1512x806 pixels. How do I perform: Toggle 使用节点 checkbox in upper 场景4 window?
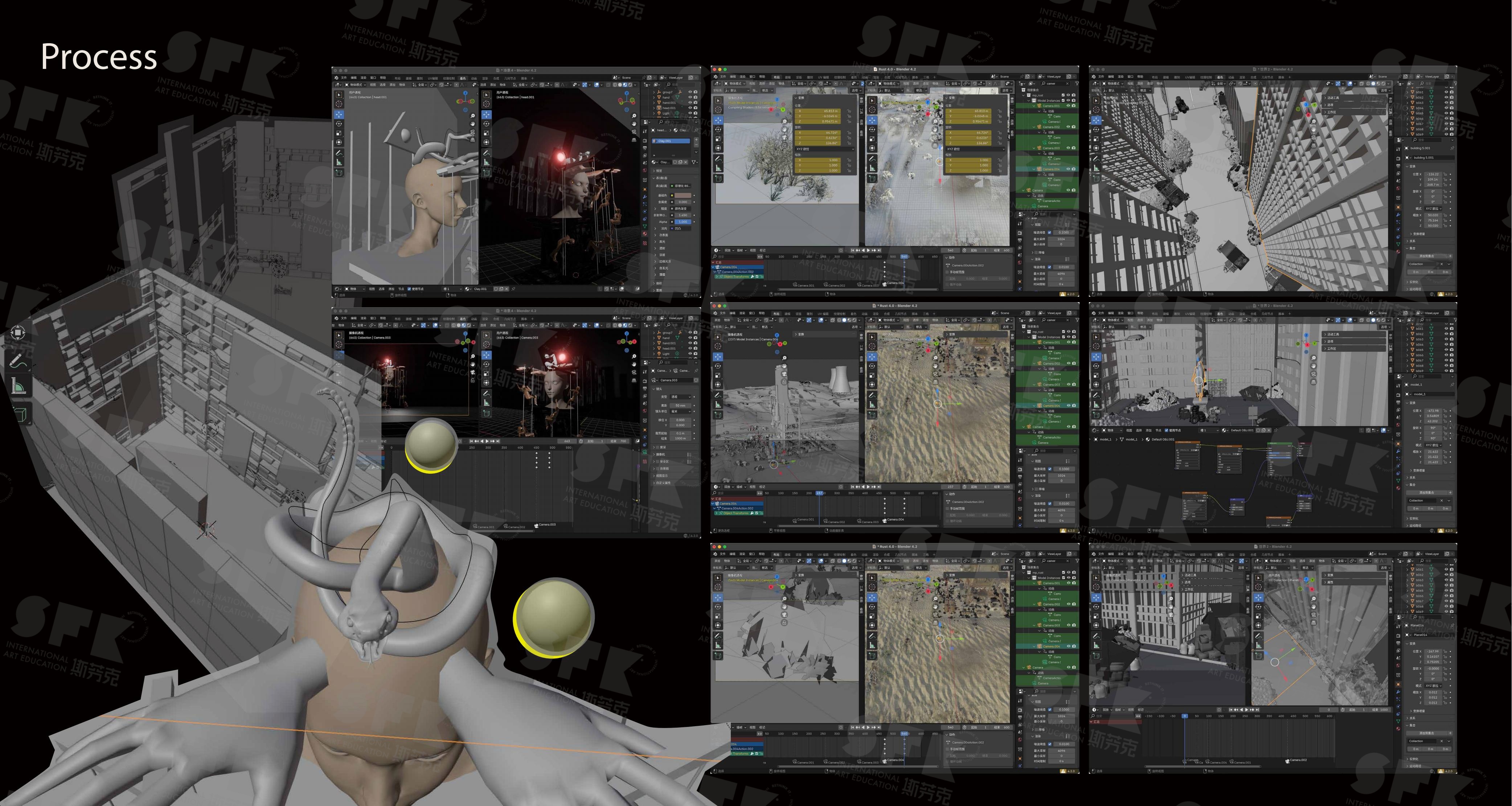409,289
